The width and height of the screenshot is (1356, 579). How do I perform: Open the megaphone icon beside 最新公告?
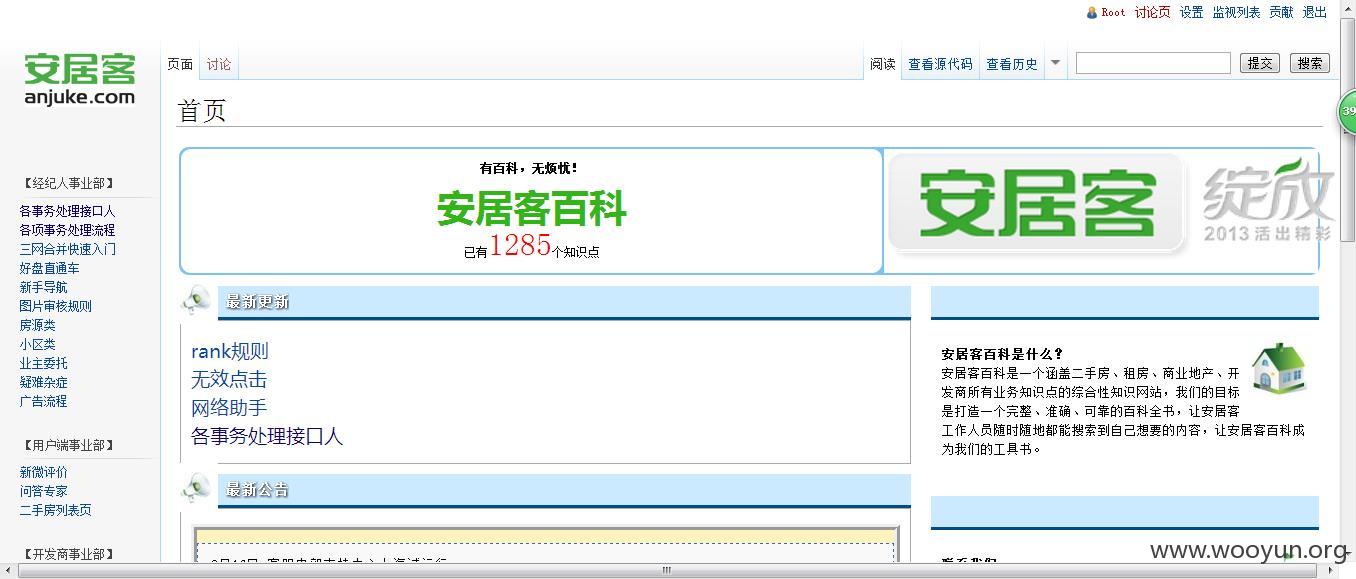pyautogui.click(x=196, y=488)
